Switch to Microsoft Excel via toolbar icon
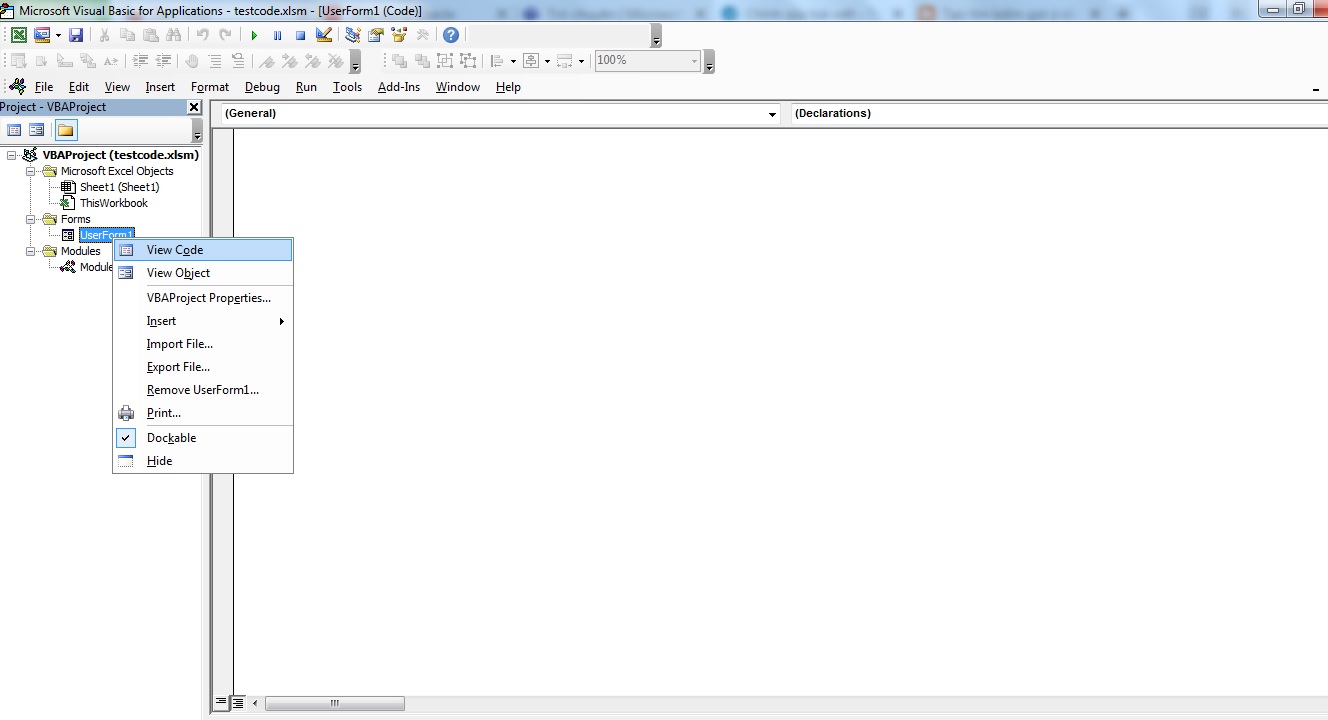The width and height of the screenshot is (1328, 720). click(18, 35)
